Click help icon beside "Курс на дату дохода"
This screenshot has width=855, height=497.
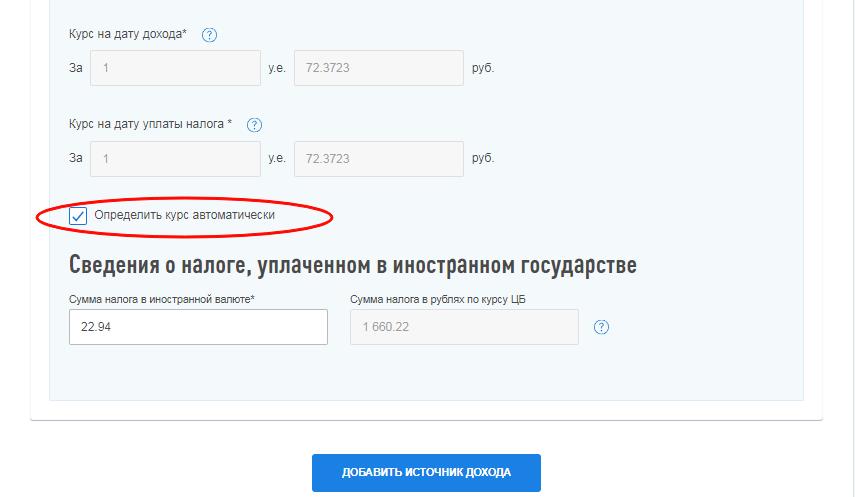point(209,35)
